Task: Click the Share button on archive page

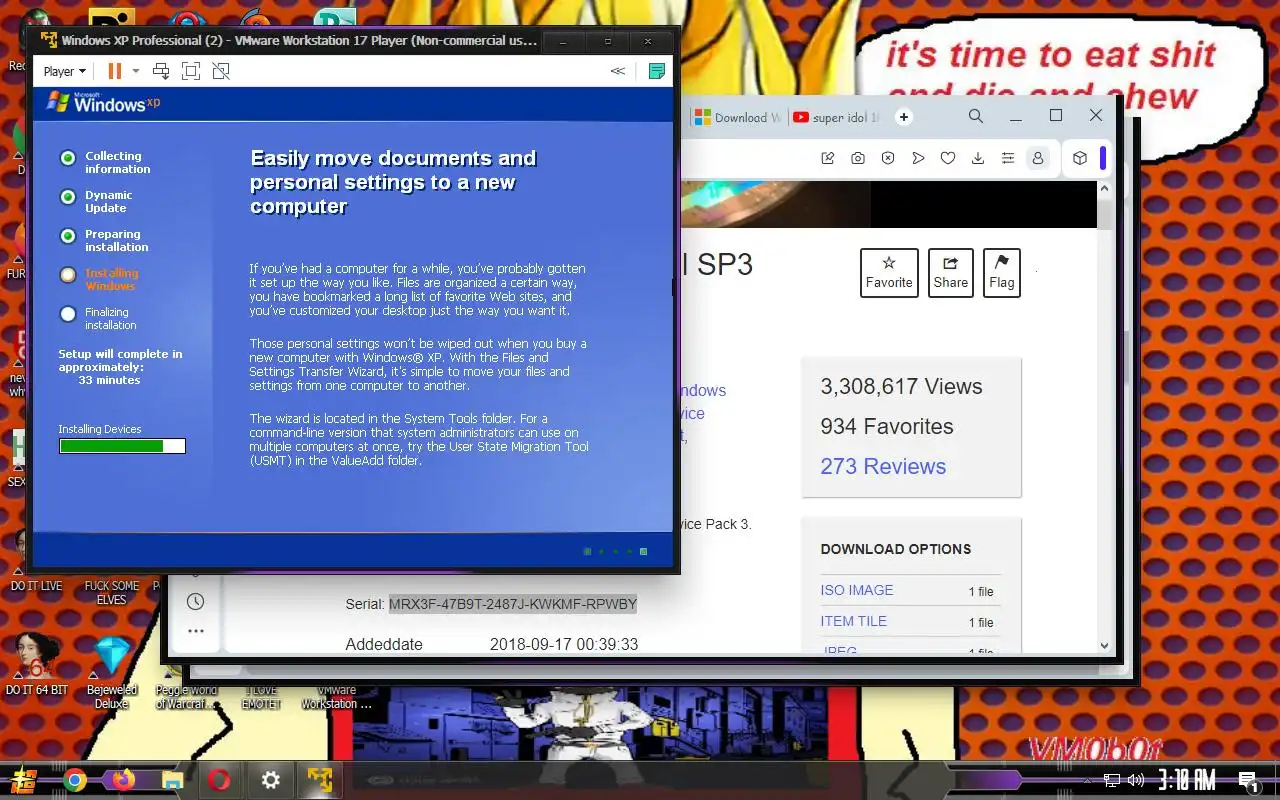Action: (951, 272)
